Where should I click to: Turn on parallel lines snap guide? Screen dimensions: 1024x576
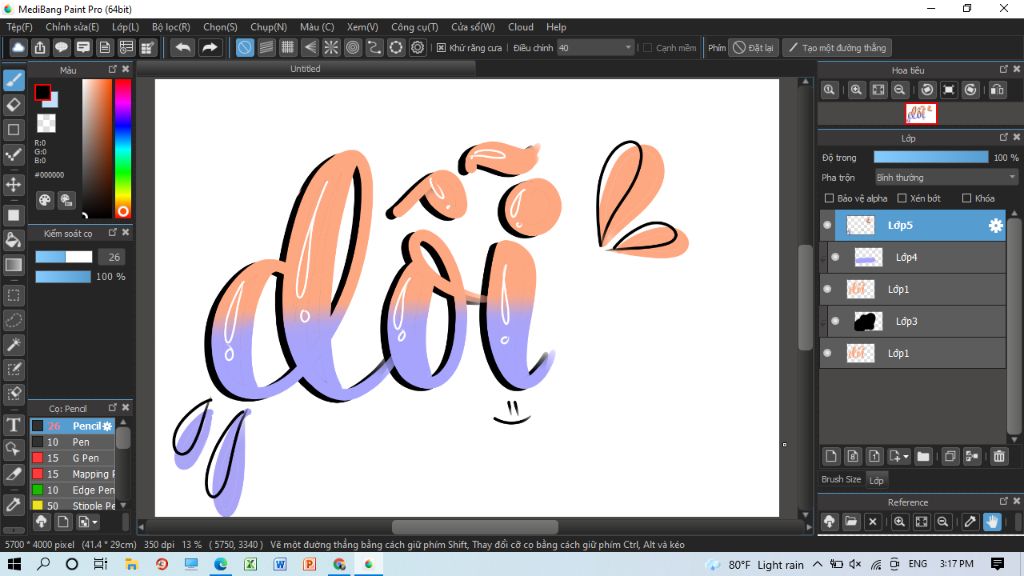click(x=266, y=48)
